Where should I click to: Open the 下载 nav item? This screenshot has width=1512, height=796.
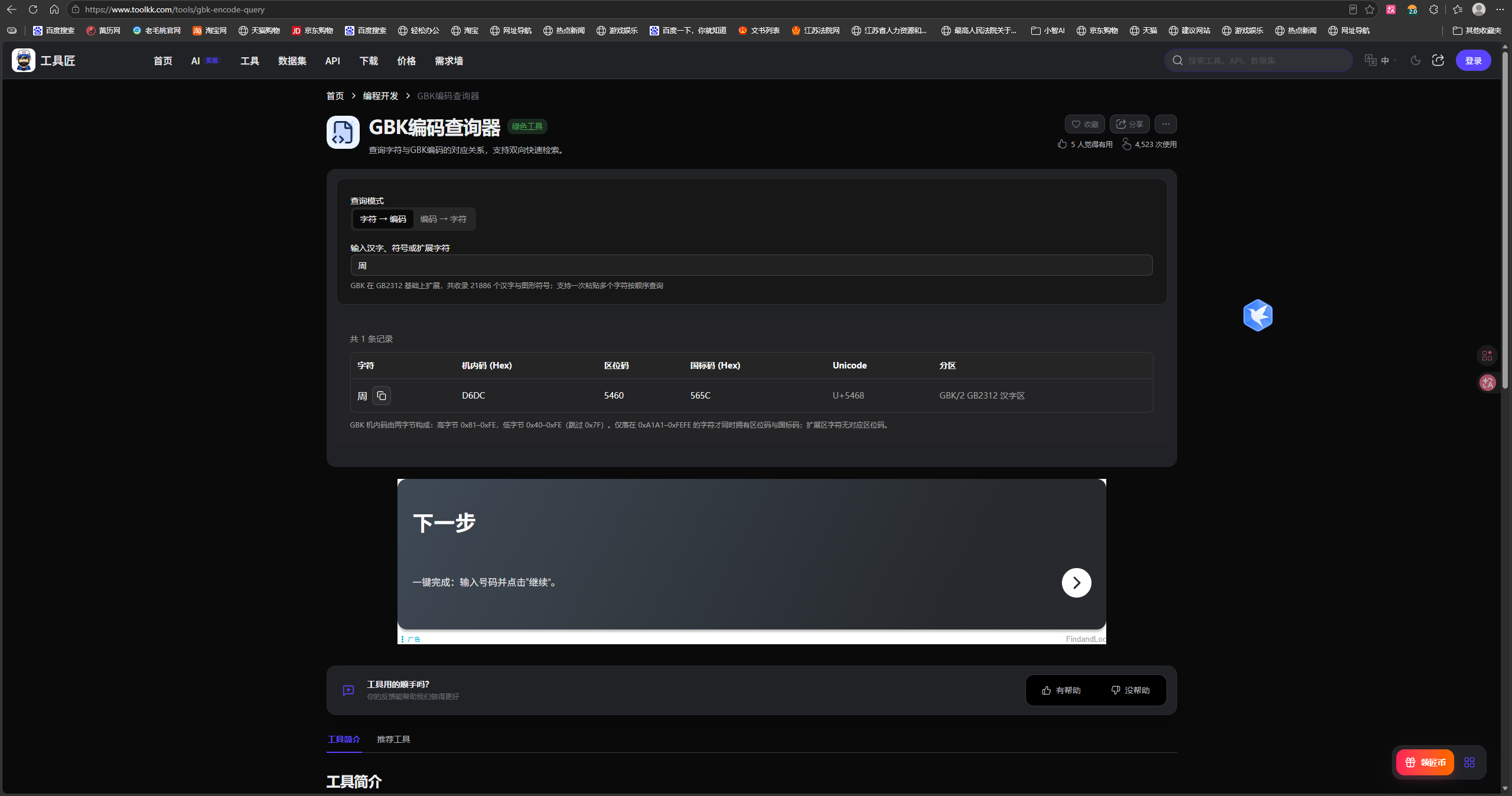tap(369, 61)
